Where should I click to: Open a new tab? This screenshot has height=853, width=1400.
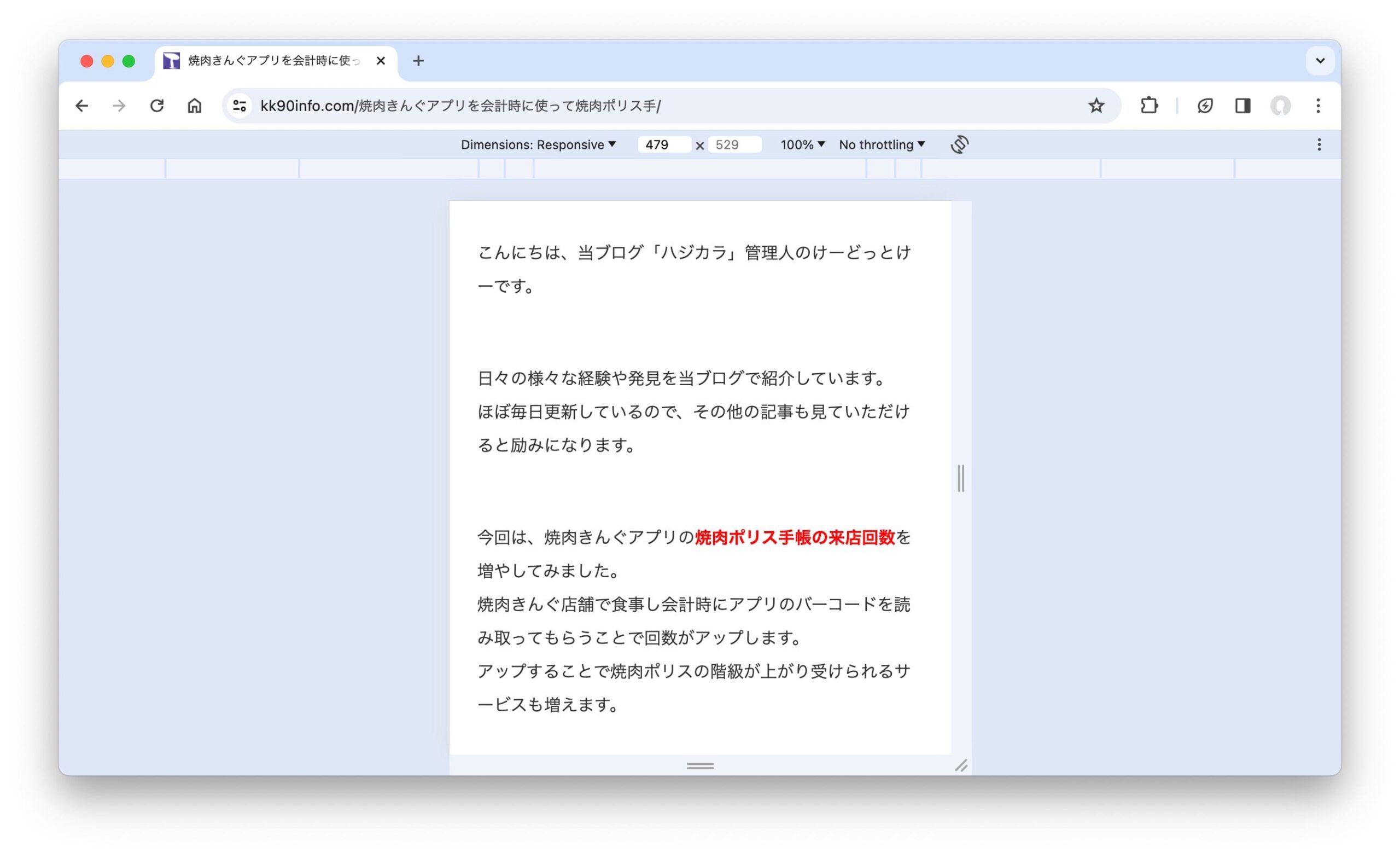point(418,61)
